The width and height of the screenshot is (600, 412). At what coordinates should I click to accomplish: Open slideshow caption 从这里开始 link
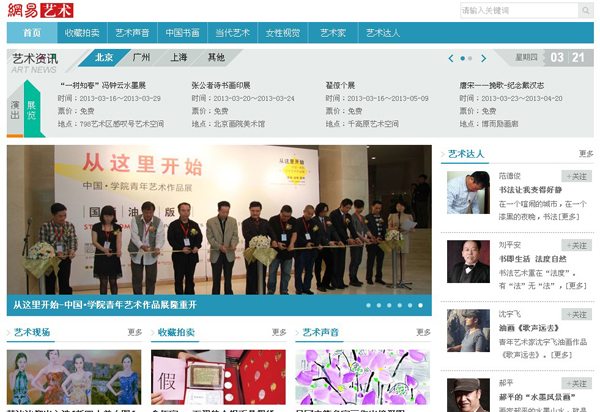click(x=105, y=305)
